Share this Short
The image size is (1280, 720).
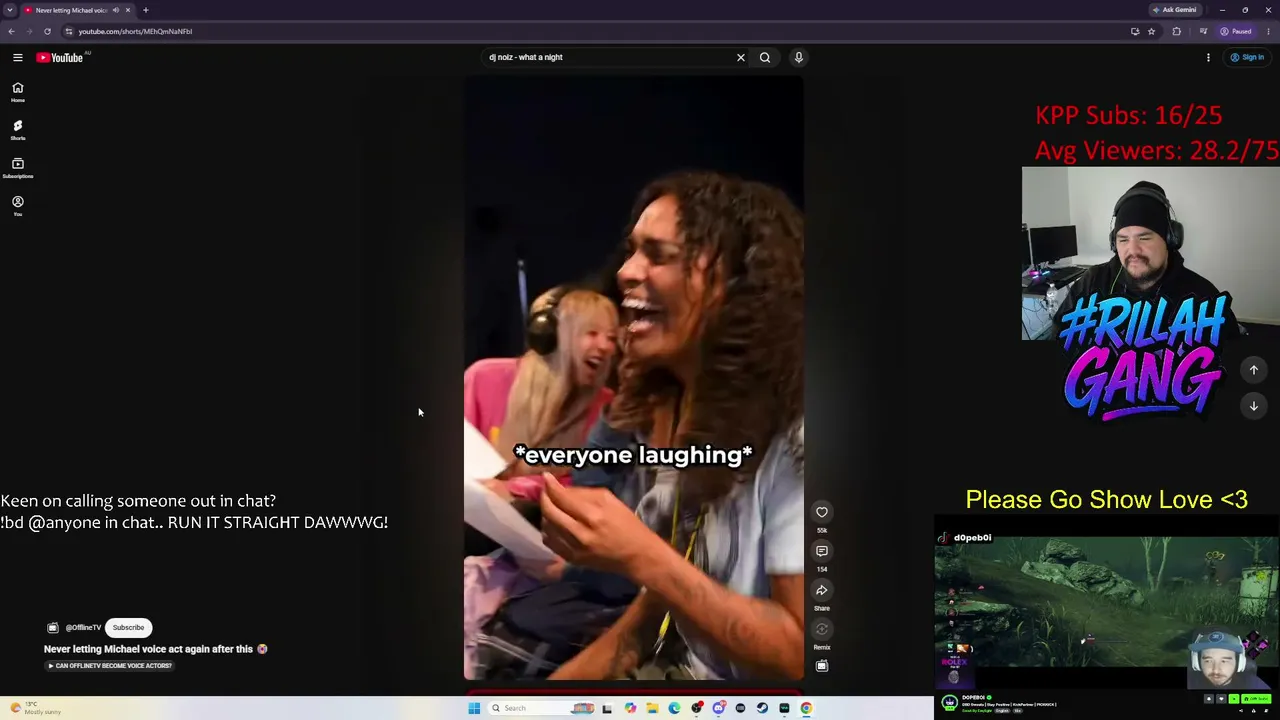[822, 590]
